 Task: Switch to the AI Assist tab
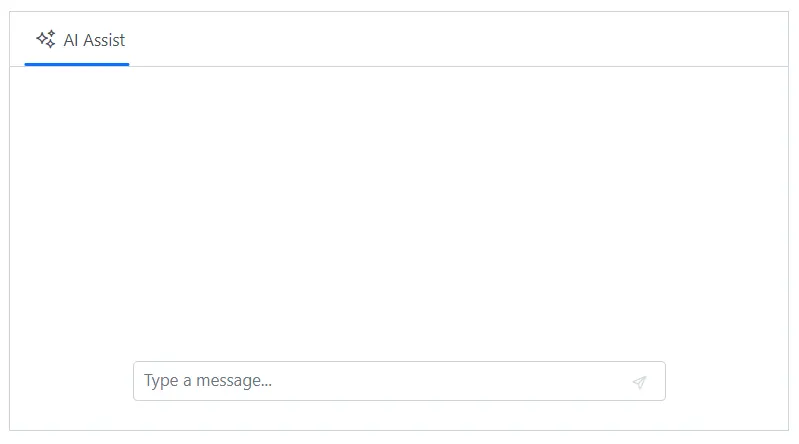(77, 41)
